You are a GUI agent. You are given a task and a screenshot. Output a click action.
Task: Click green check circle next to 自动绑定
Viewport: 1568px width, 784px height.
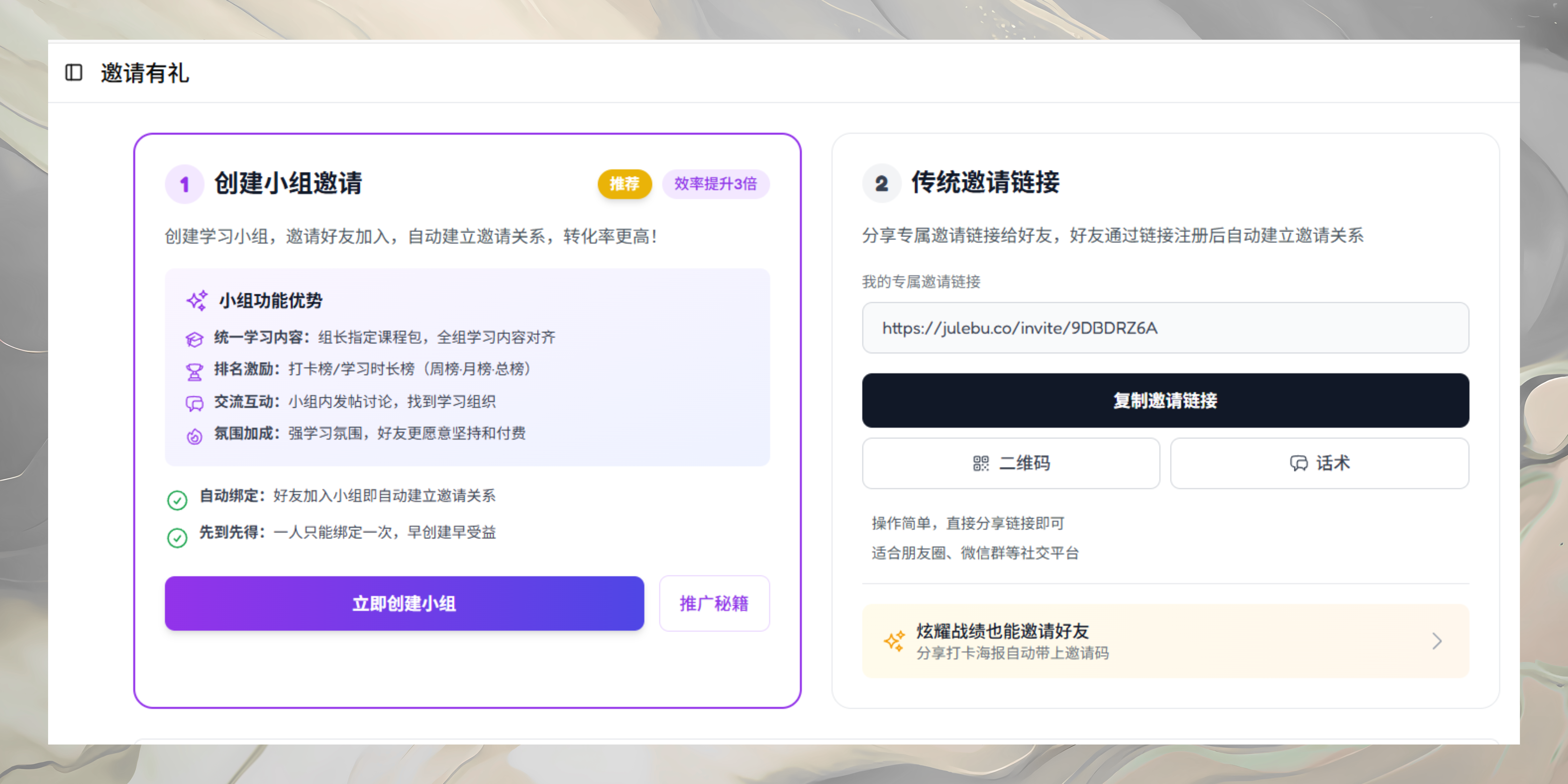click(177, 500)
